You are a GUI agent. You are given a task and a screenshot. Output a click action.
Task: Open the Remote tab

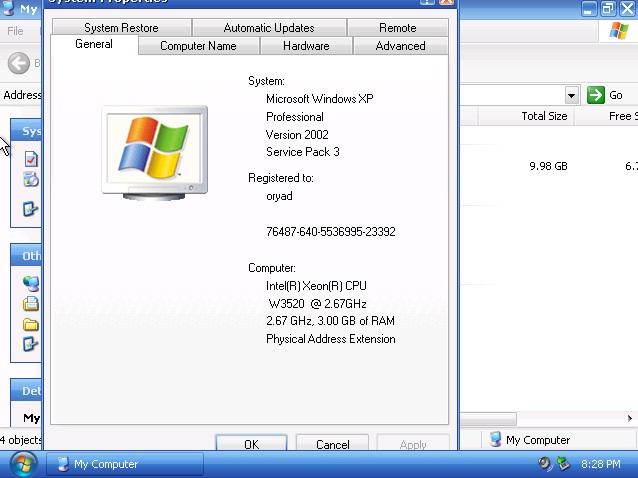(398, 28)
